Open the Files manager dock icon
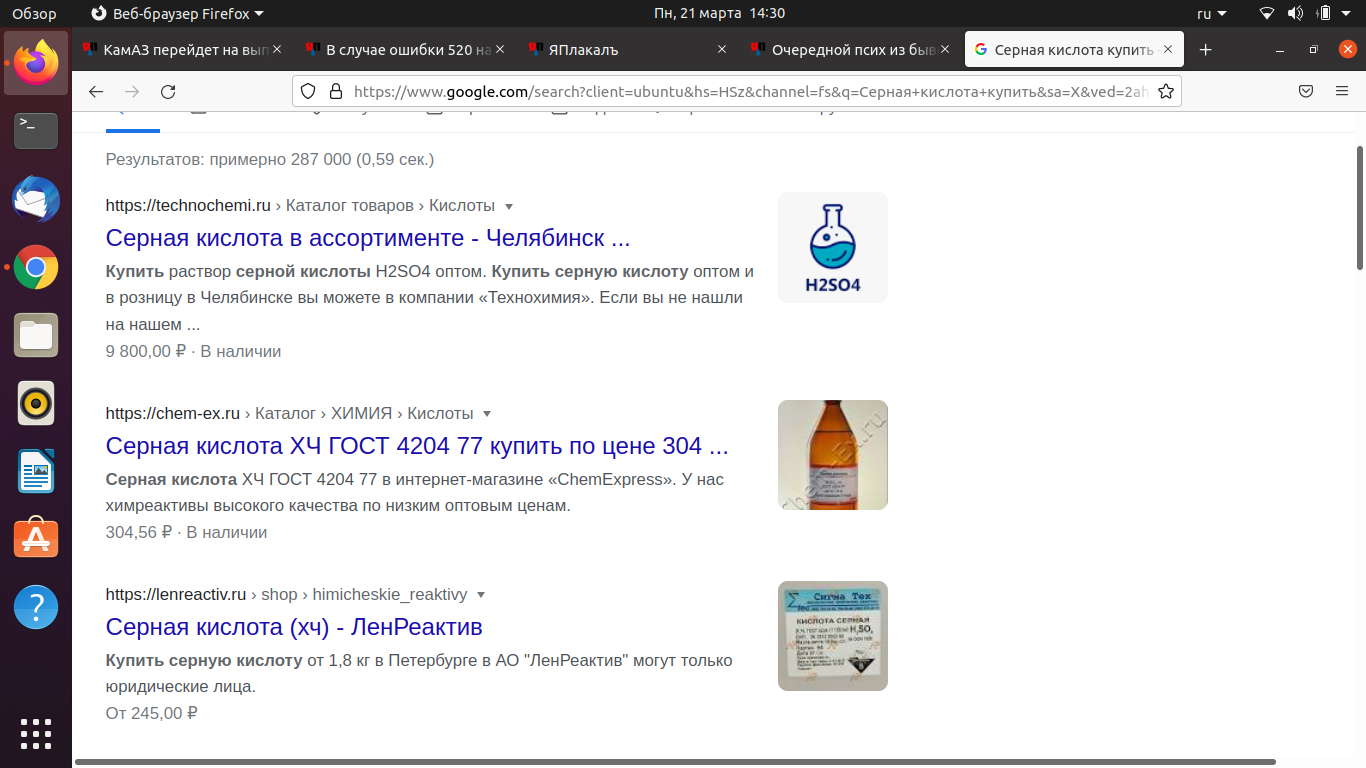This screenshot has height=768, width=1366. [36, 335]
